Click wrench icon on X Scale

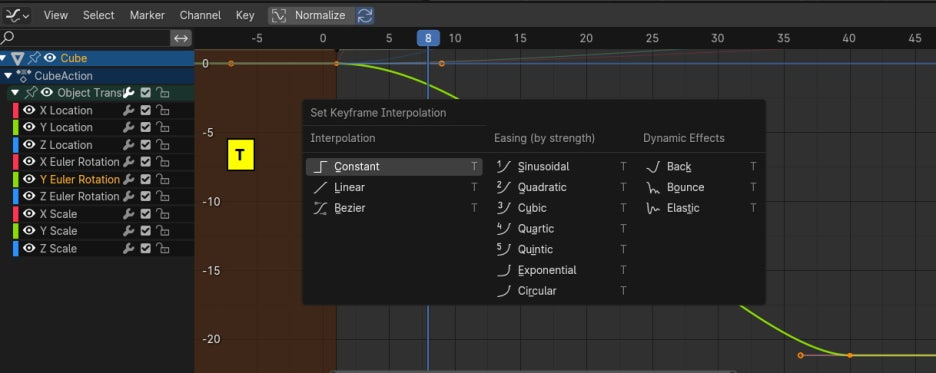(x=128, y=214)
